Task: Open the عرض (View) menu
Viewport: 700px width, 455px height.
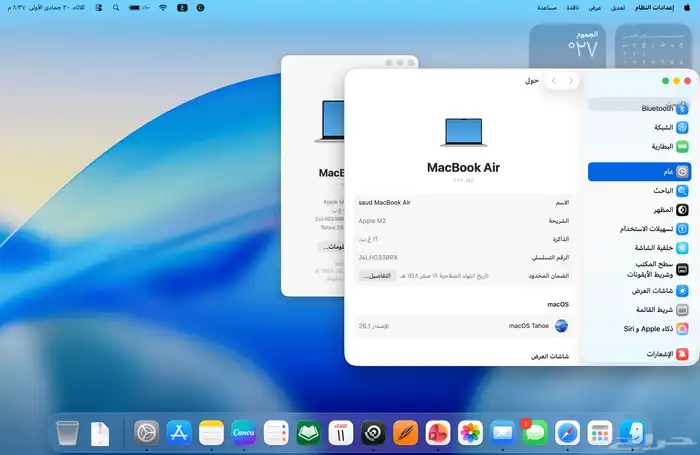Action: tap(595, 8)
